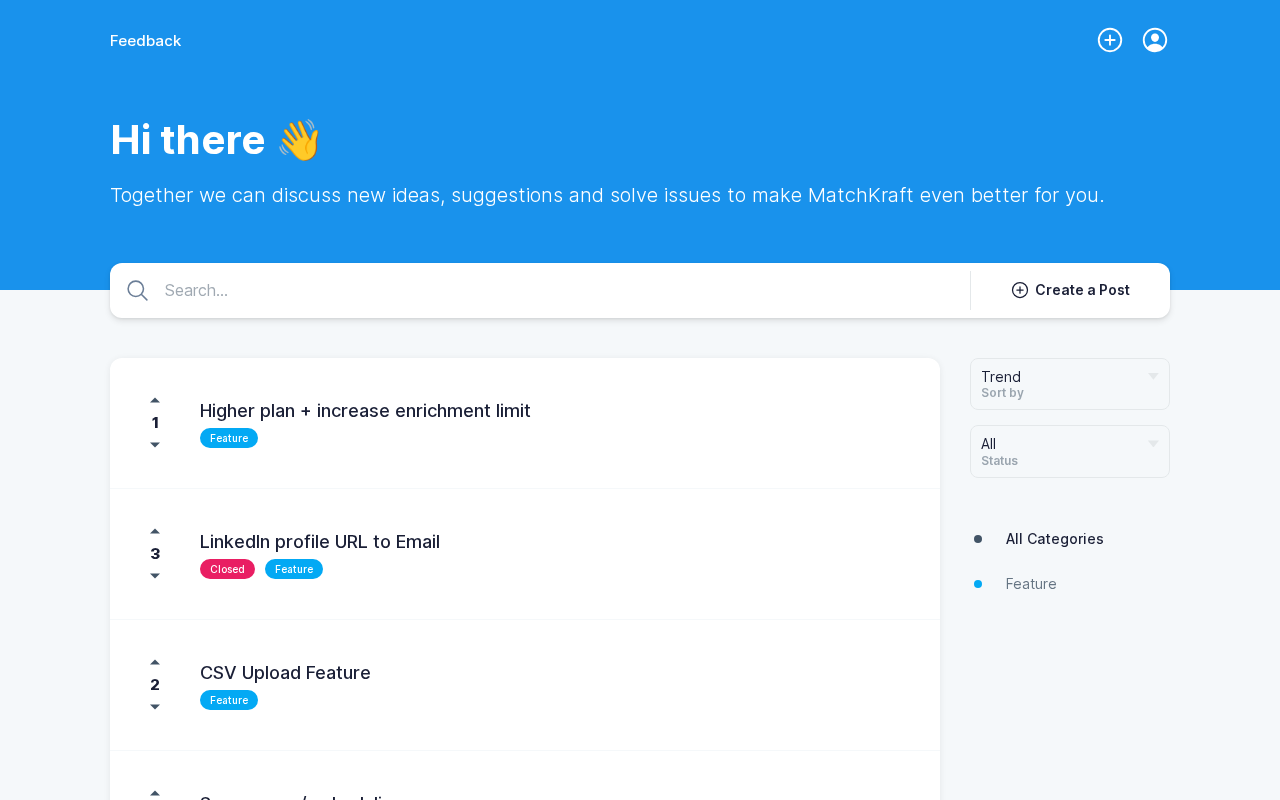This screenshot has height=800, width=1280.
Task: Upvote the Higher plan enrichment limit post
Action: (x=155, y=400)
